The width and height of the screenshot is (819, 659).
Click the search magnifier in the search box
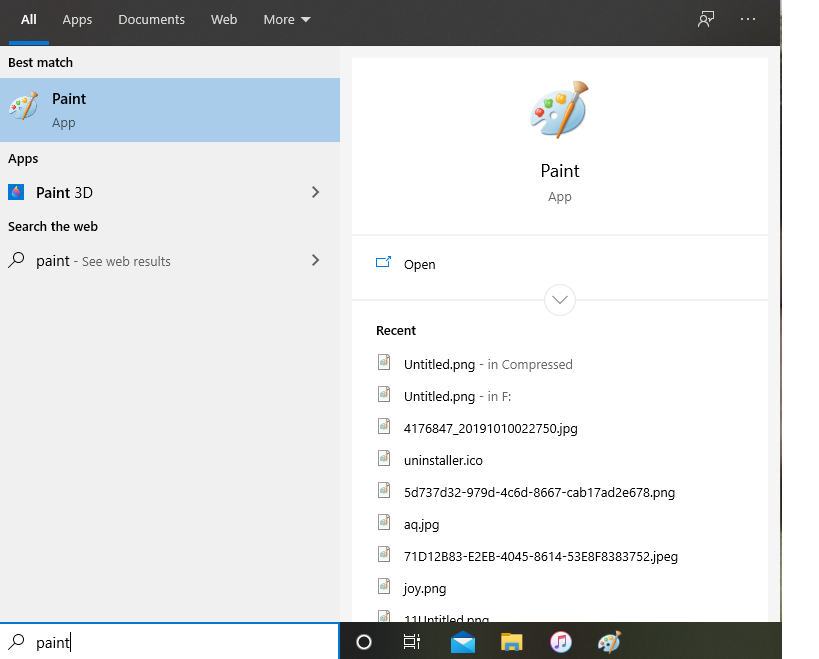click(16, 641)
